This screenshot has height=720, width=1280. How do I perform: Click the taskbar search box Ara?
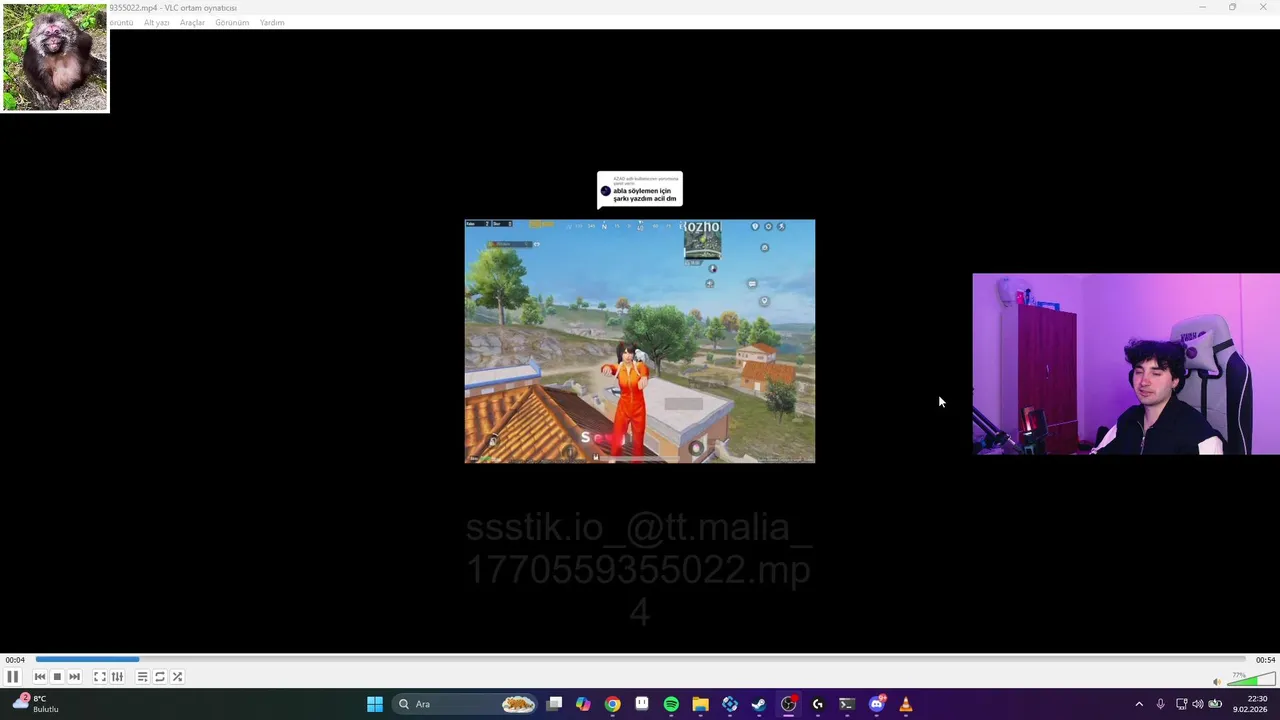[x=466, y=704]
